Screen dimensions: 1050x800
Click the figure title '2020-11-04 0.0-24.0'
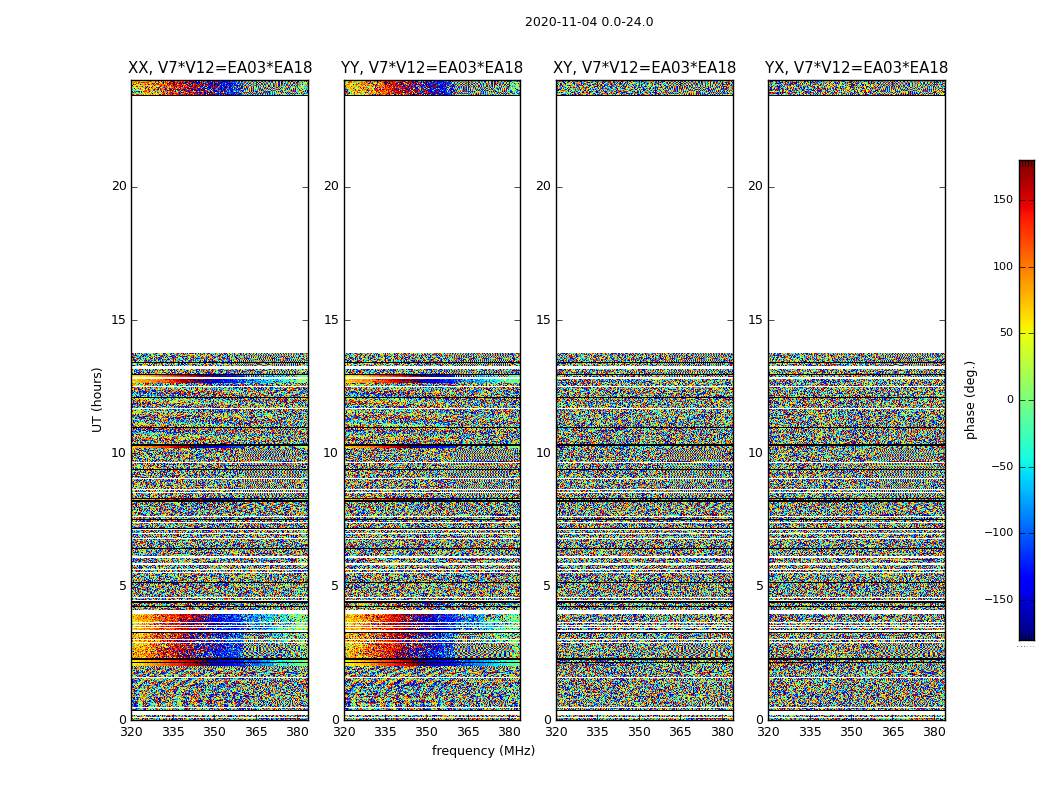point(589,22)
